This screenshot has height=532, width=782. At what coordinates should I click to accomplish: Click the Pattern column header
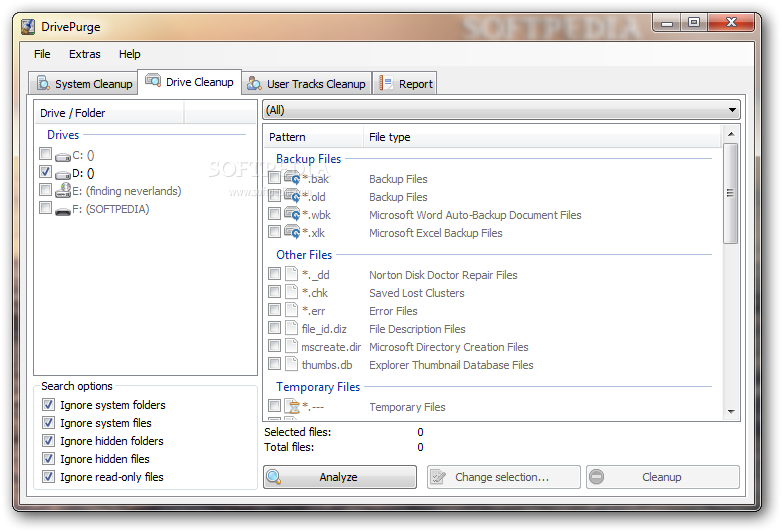tap(314, 137)
